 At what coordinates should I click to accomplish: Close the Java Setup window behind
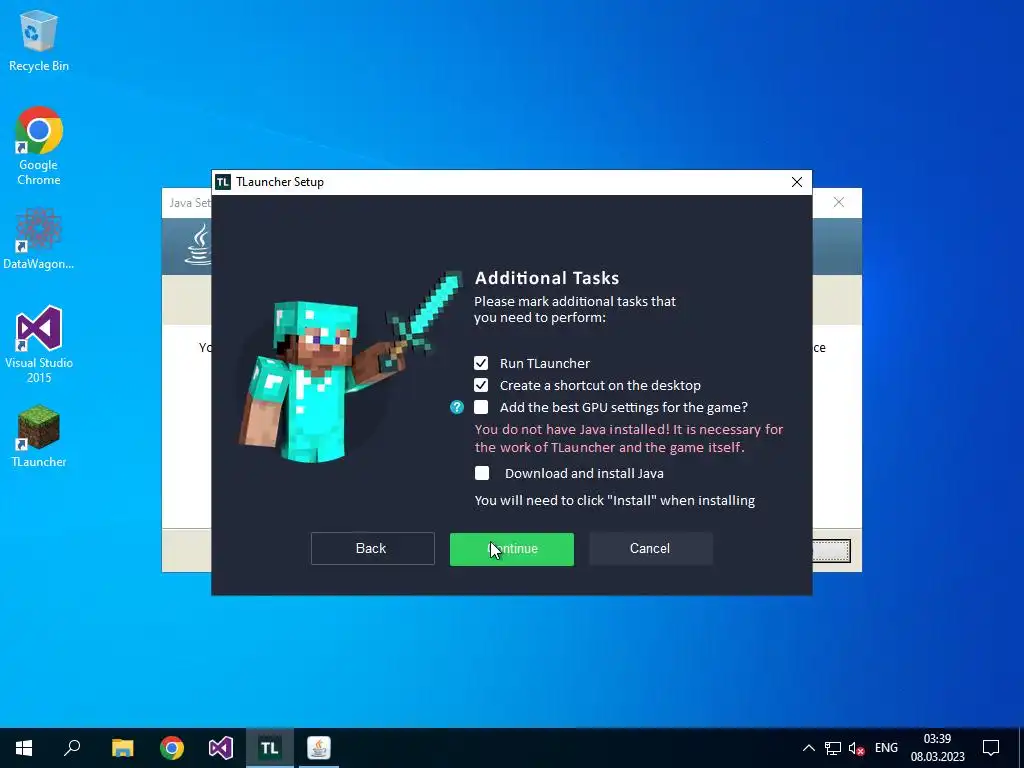tap(839, 202)
